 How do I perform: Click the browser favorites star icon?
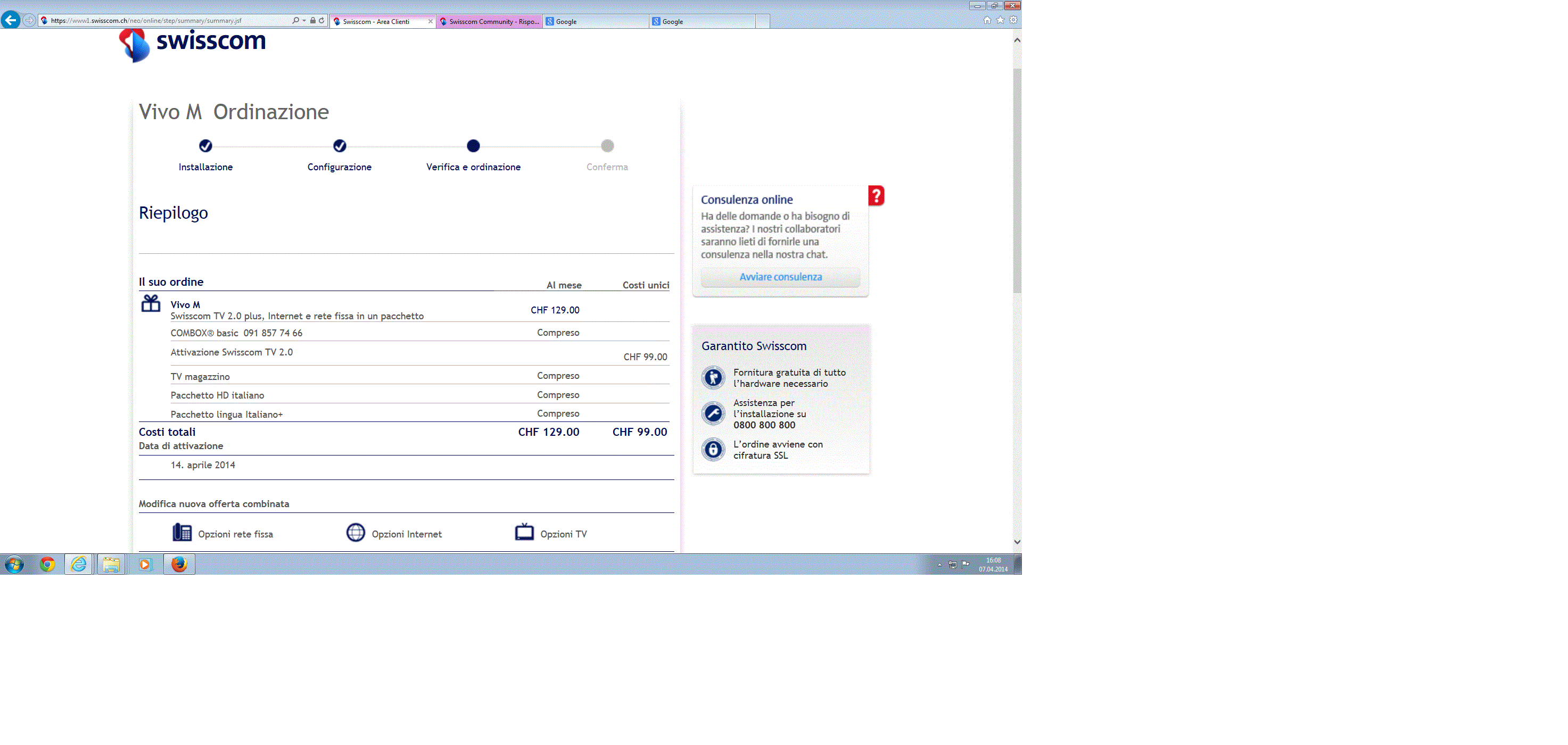point(1000,20)
